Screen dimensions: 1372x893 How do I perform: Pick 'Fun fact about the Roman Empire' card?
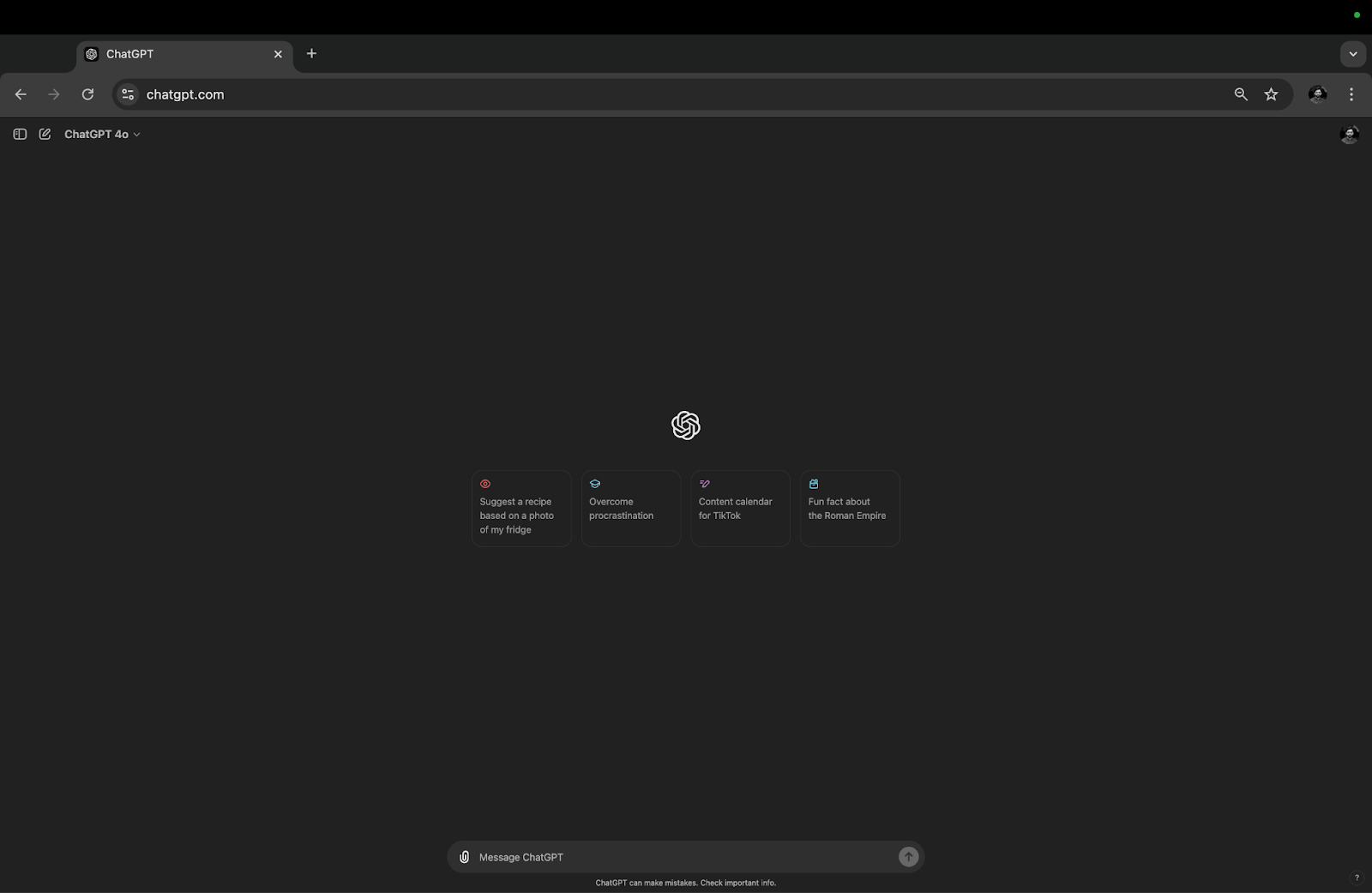coord(850,508)
